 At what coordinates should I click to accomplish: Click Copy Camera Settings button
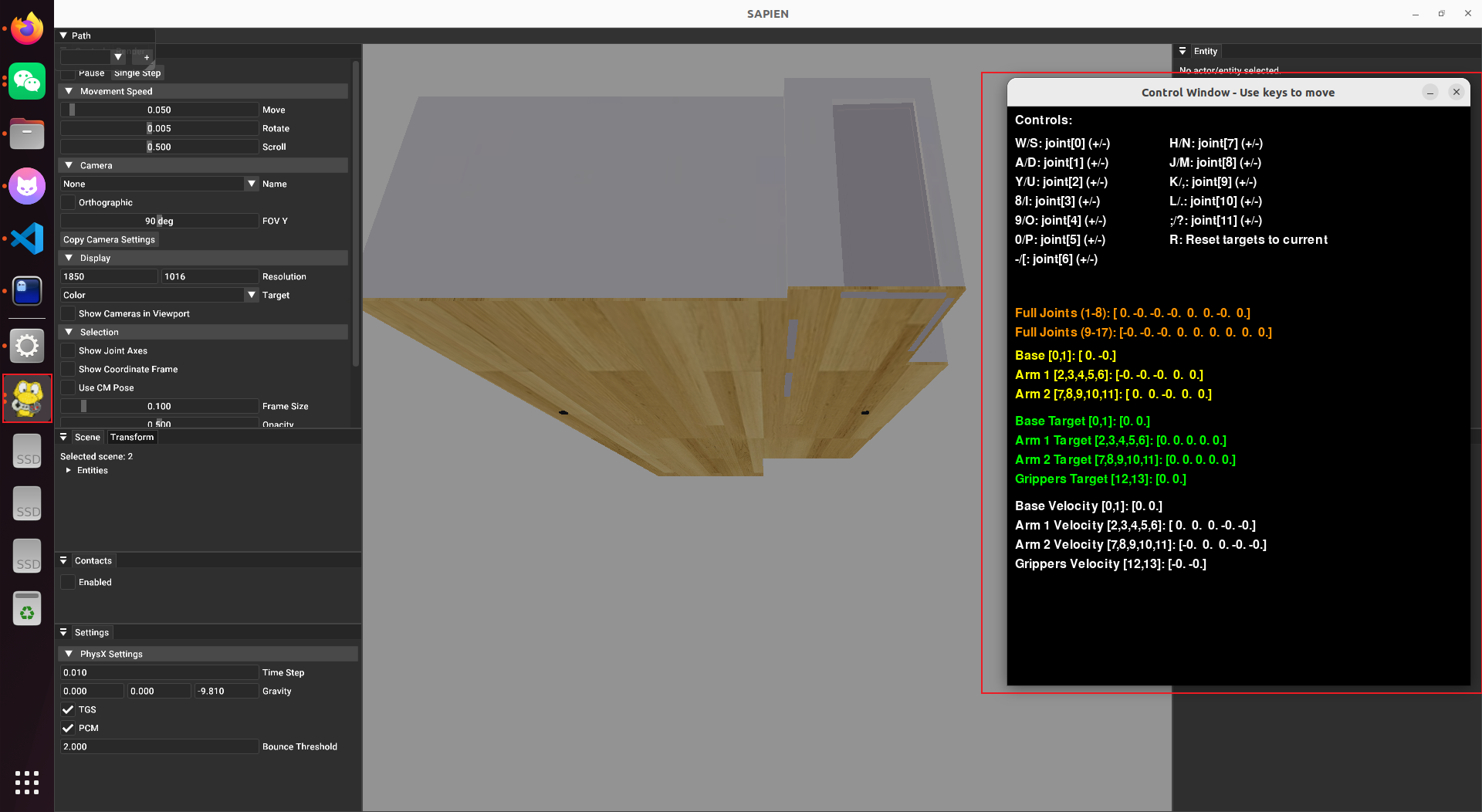click(x=109, y=239)
